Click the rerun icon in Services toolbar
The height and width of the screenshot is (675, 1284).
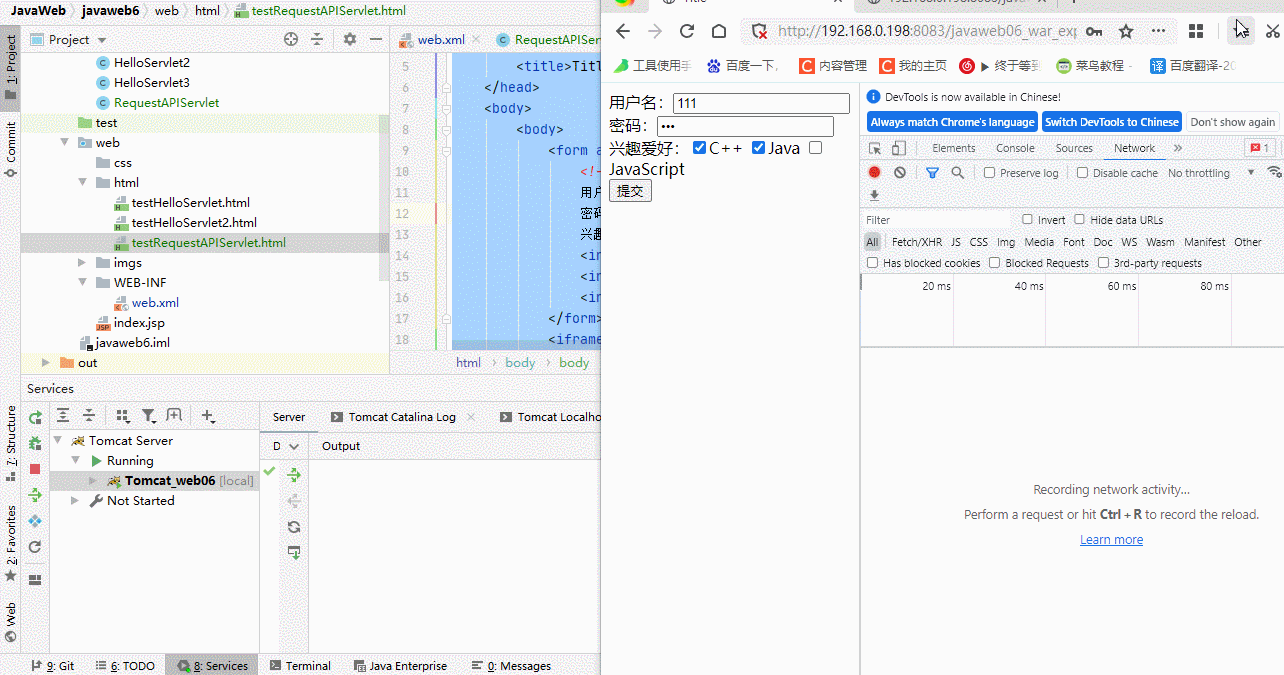pyautogui.click(x=35, y=418)
